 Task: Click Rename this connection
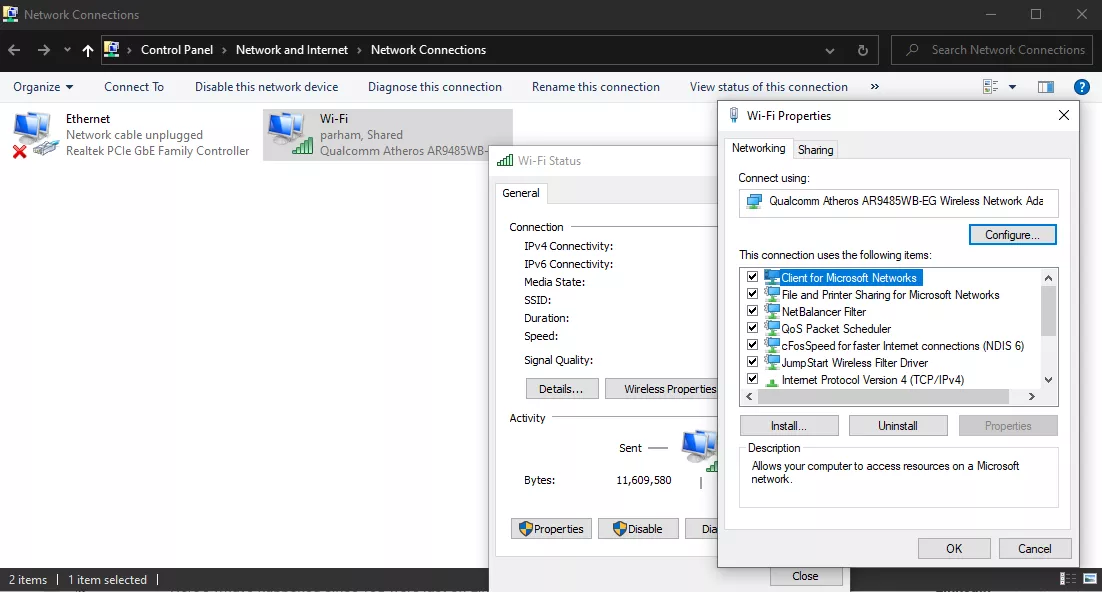(x=595, y=86)
